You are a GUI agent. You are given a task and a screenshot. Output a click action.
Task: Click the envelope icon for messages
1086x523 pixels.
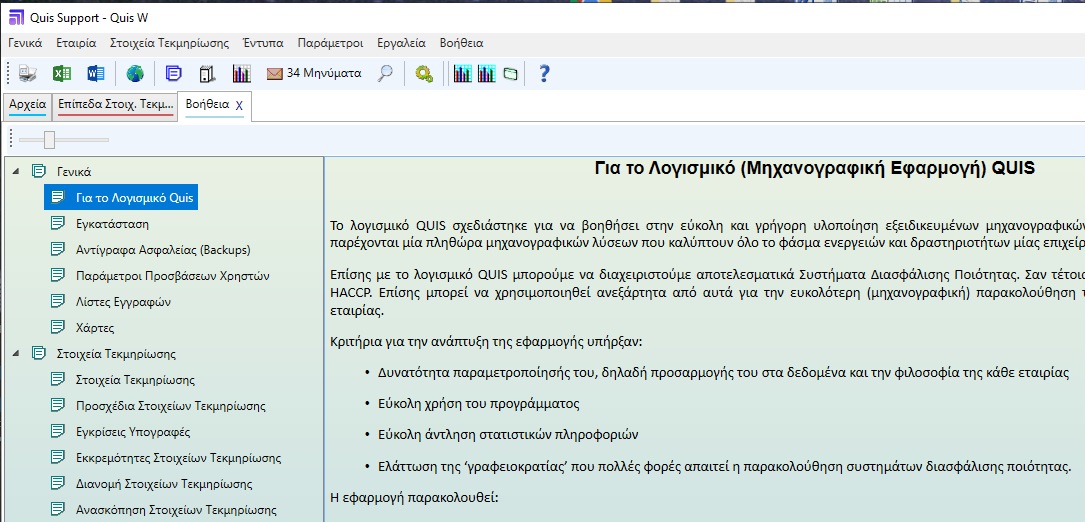pos(275,73)
